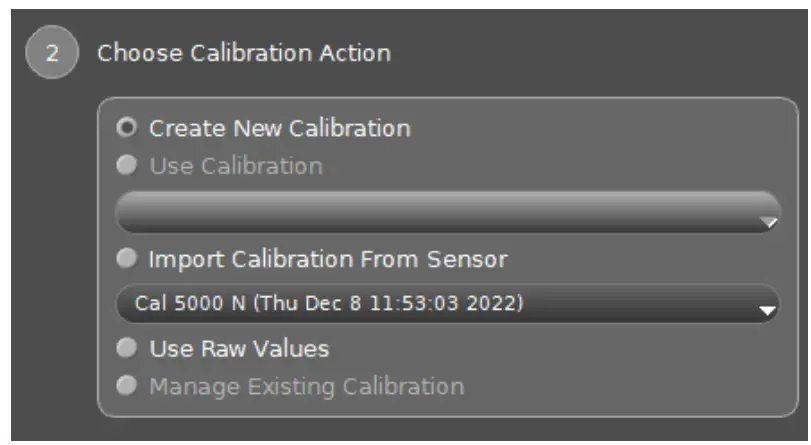Viewport: 811px width, 445px height.
Task: Enable the Import Calibration From Sensor option
Action: pos(127,260)
